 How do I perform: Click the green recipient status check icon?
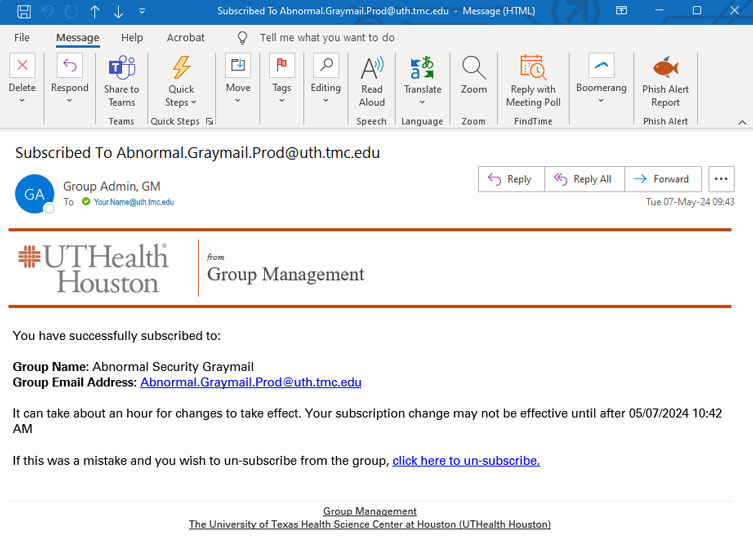point(86,202)
